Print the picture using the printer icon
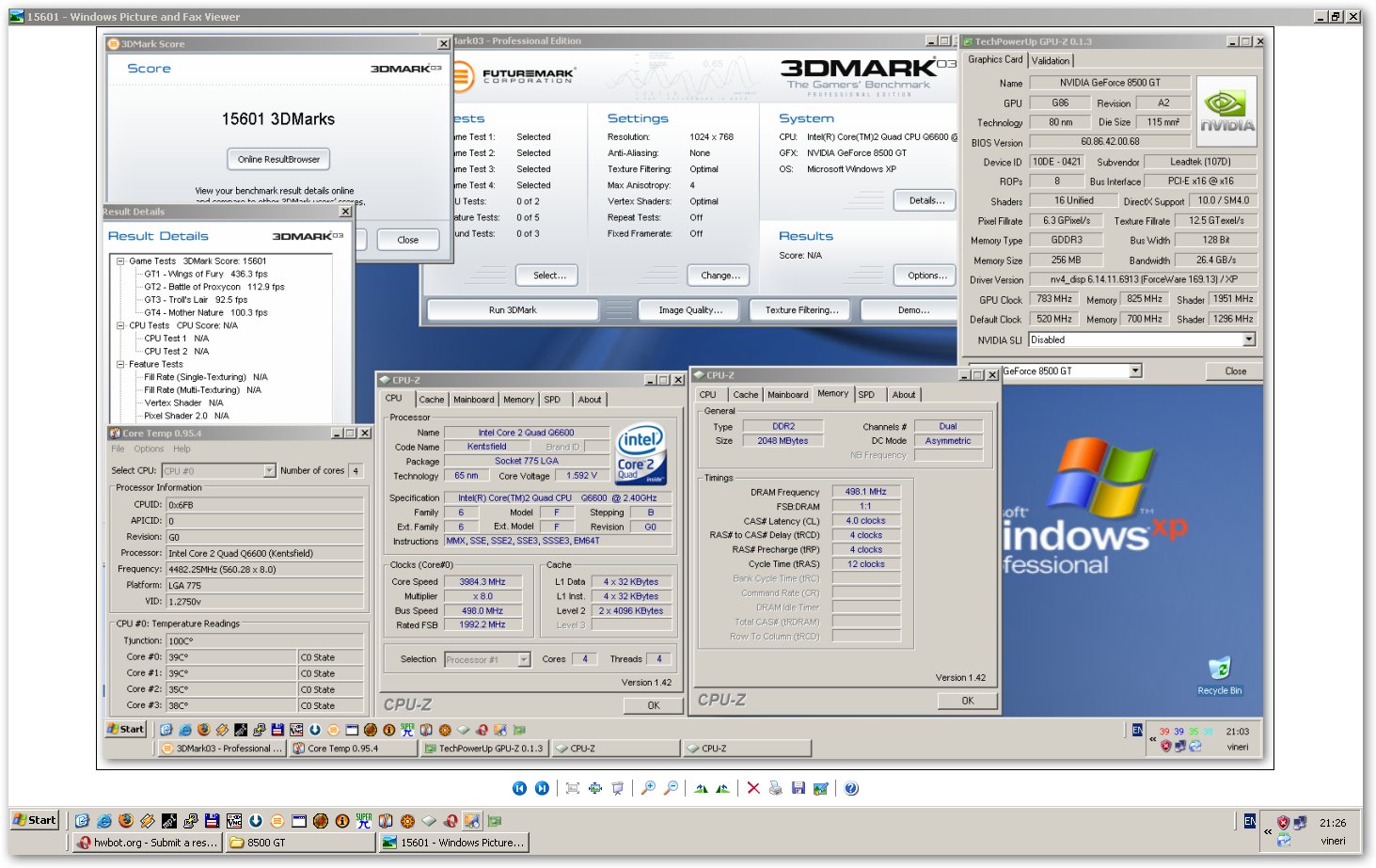This screenshot has height=868, width=1376. pos(776,788)
